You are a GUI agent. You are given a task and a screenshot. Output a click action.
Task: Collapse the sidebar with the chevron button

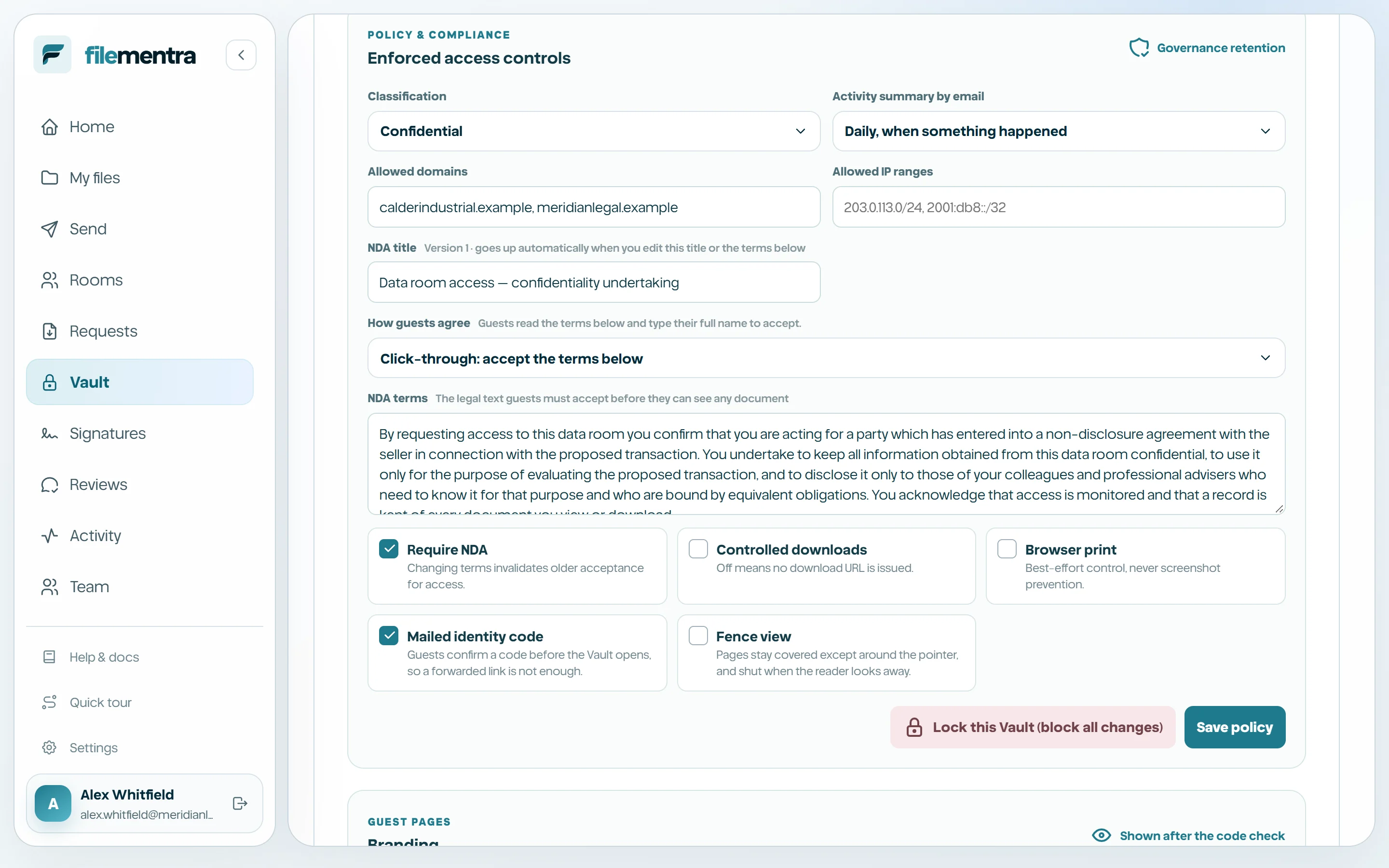pos(241,55)
